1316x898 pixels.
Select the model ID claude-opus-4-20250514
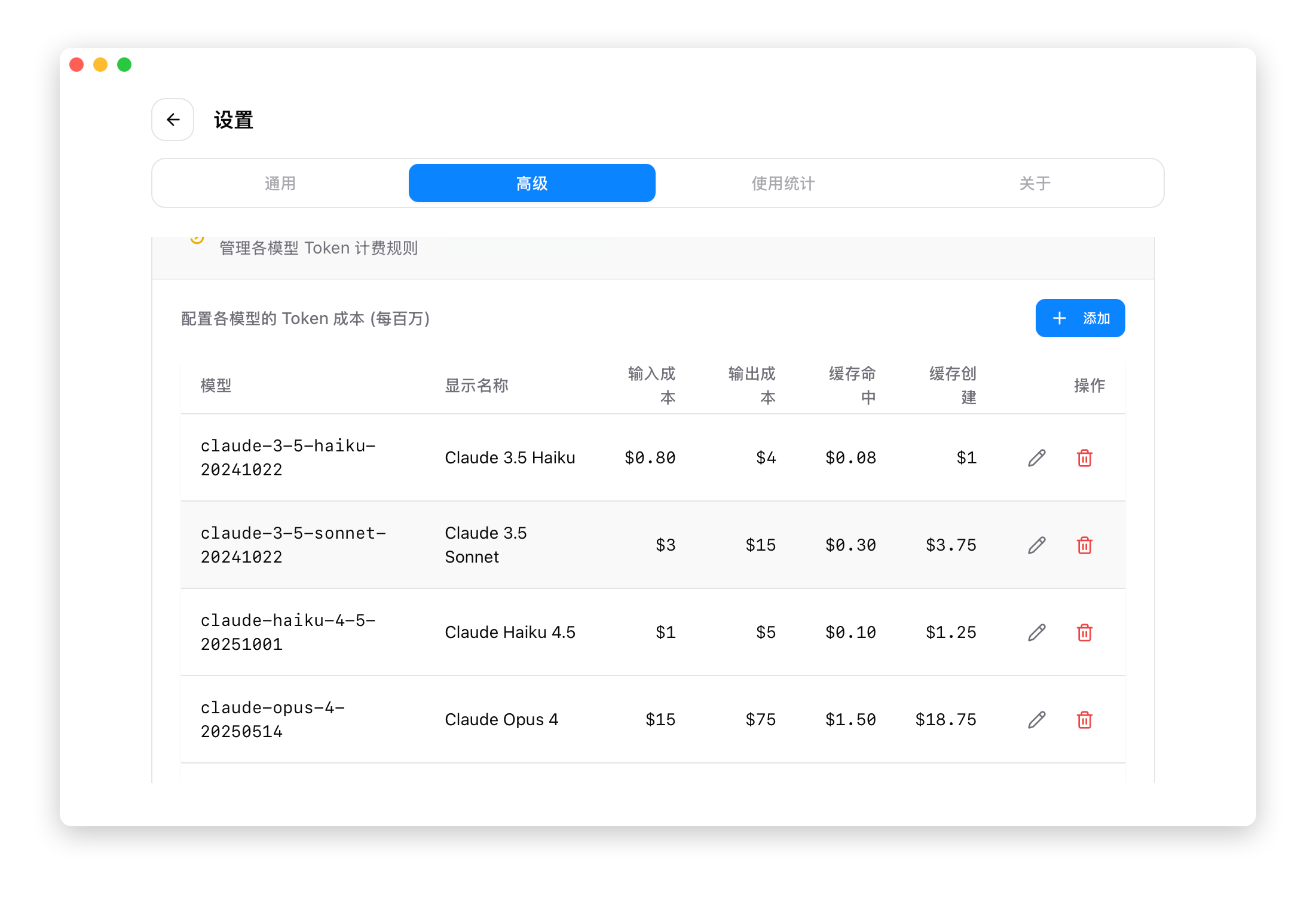(273, 720)
